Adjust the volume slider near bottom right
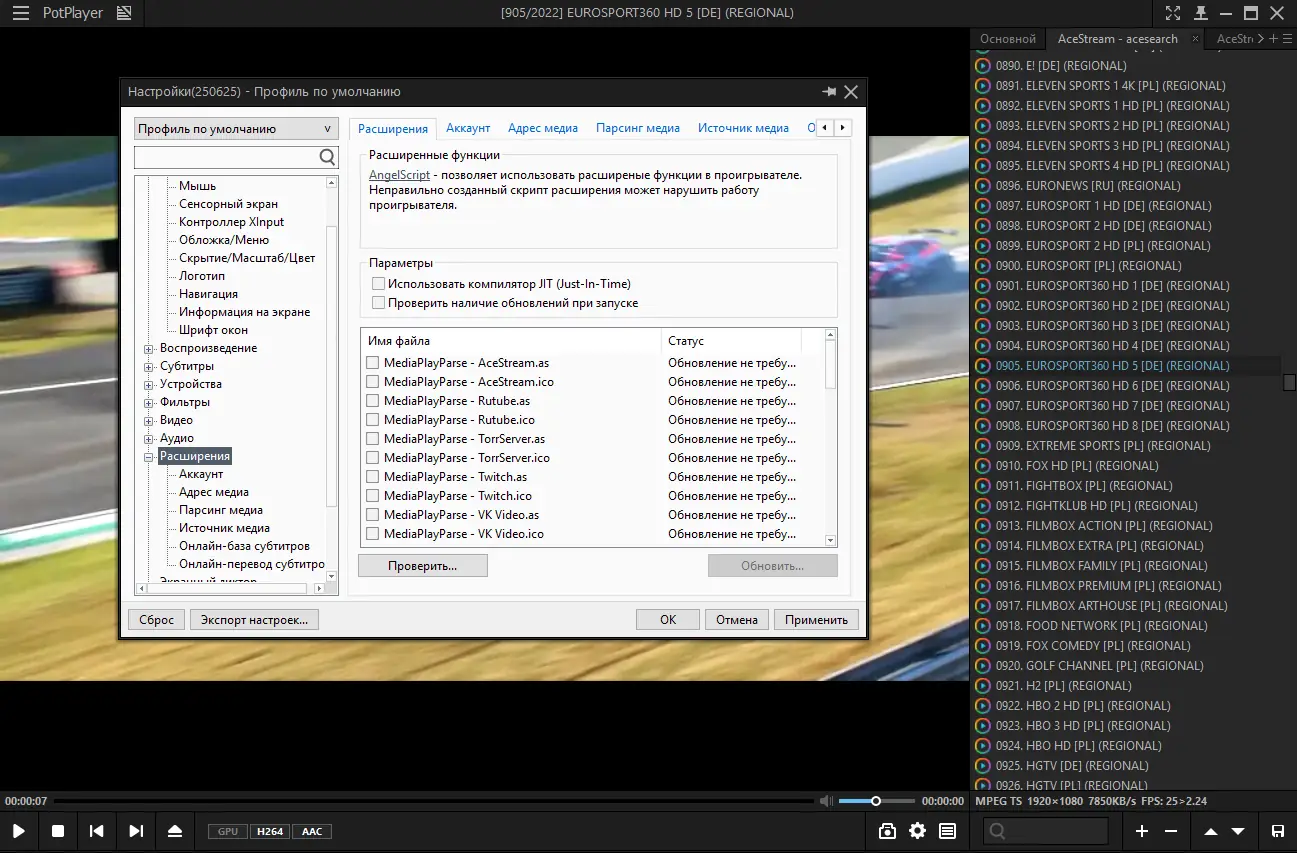This screenshot has width=1297, height=853. [x=876, y=800]
